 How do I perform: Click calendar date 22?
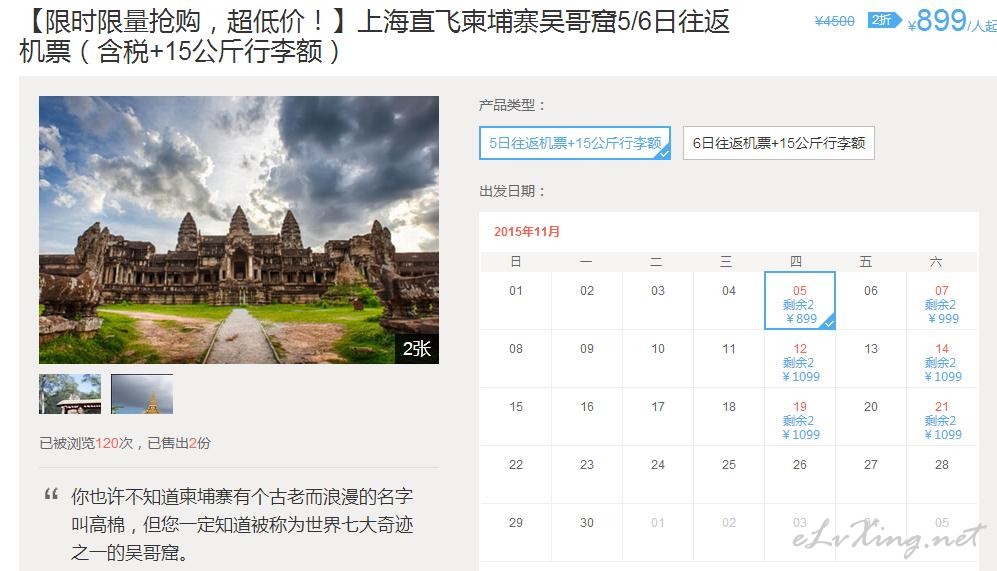tap(516, 465)
